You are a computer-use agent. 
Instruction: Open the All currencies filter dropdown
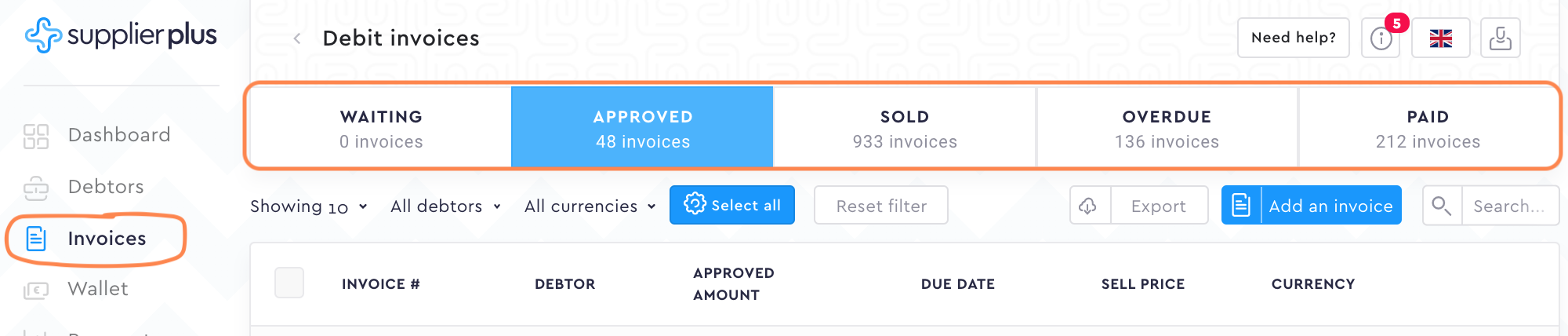coord(590,206)
